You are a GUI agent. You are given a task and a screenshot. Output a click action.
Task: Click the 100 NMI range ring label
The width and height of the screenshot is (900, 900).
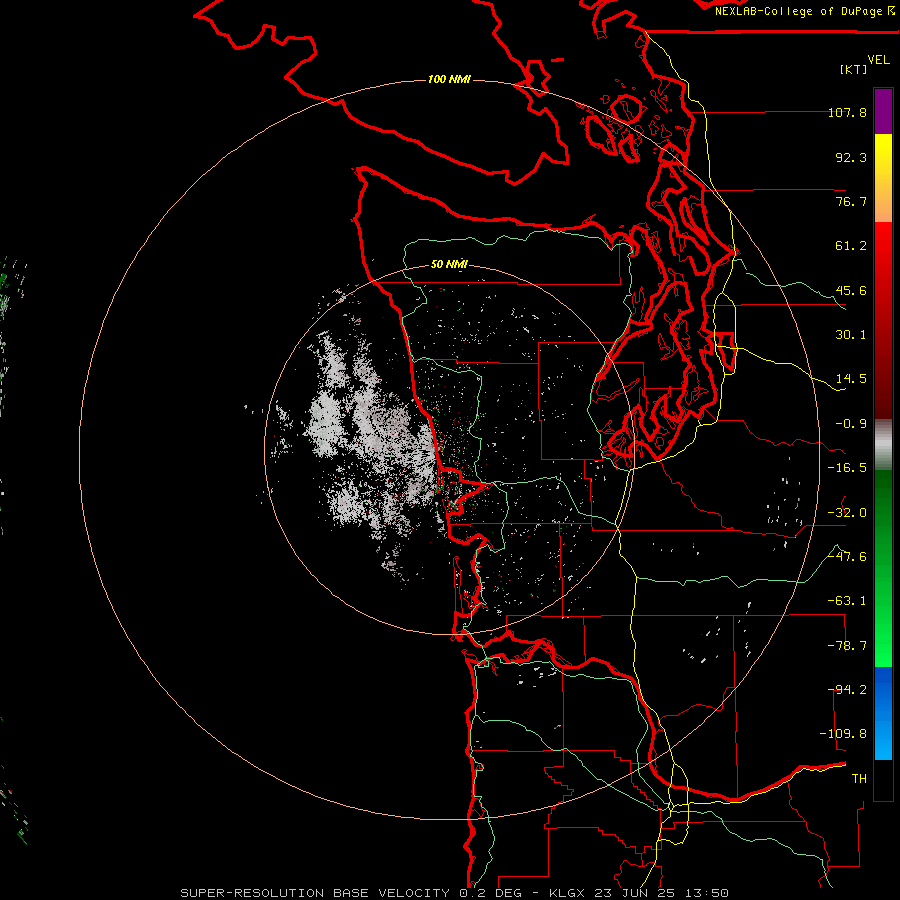click(449, 79)
